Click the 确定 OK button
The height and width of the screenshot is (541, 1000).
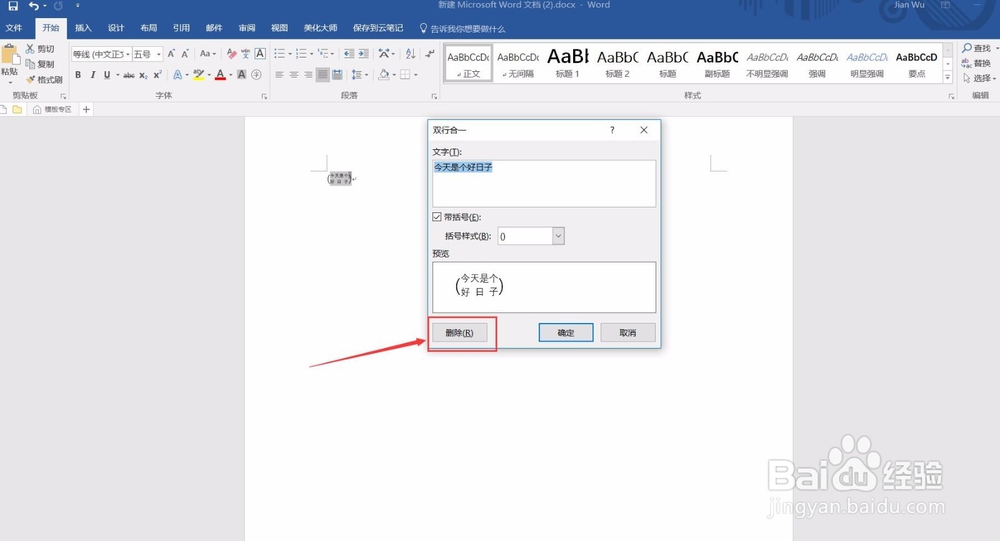tap(566, 332)
